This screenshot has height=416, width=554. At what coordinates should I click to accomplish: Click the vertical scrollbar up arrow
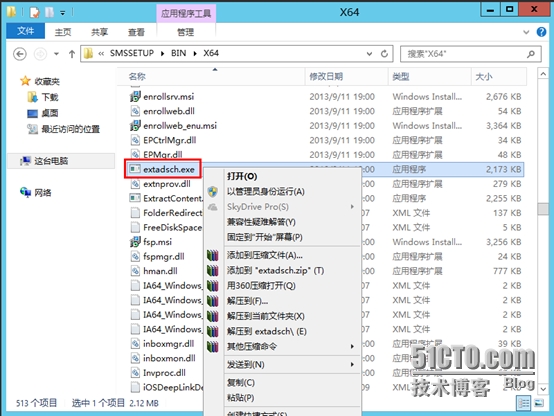click(543, 74)
